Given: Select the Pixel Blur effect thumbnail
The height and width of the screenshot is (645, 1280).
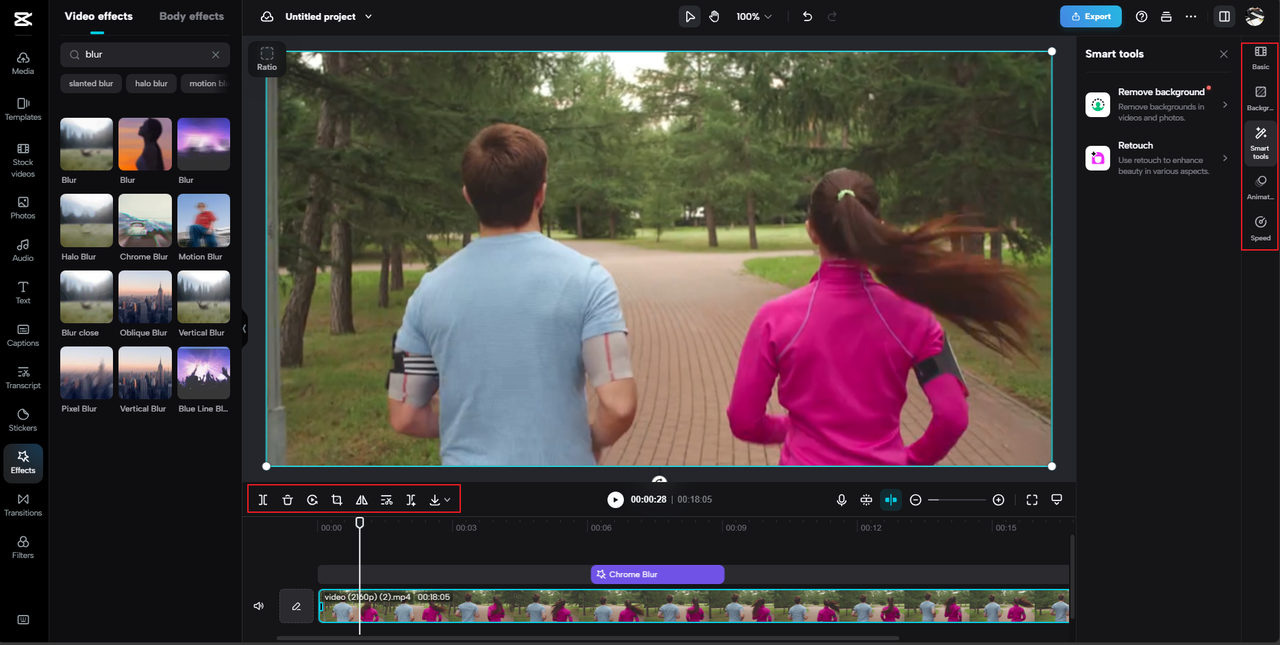Looking at the screenshot, I should tap(87, 373).
